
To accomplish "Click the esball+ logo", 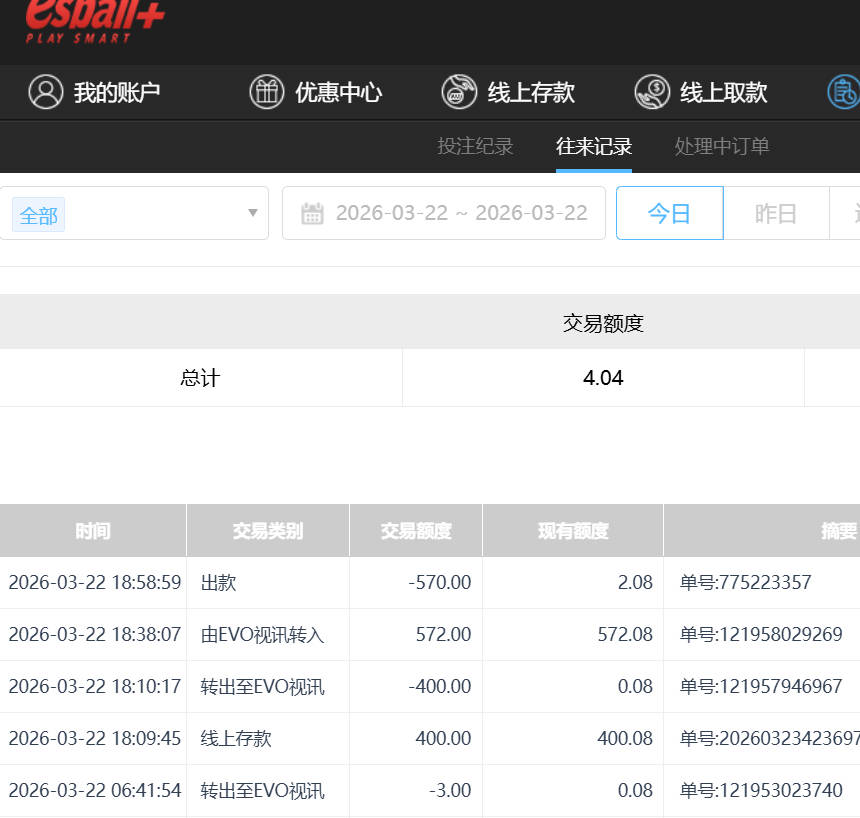I will tap(93, 20).
